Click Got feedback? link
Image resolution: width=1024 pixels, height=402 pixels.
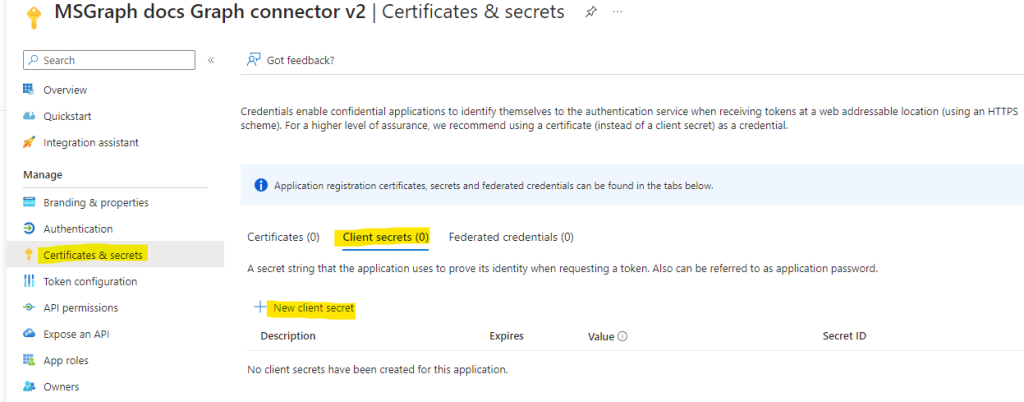[300, 60]
